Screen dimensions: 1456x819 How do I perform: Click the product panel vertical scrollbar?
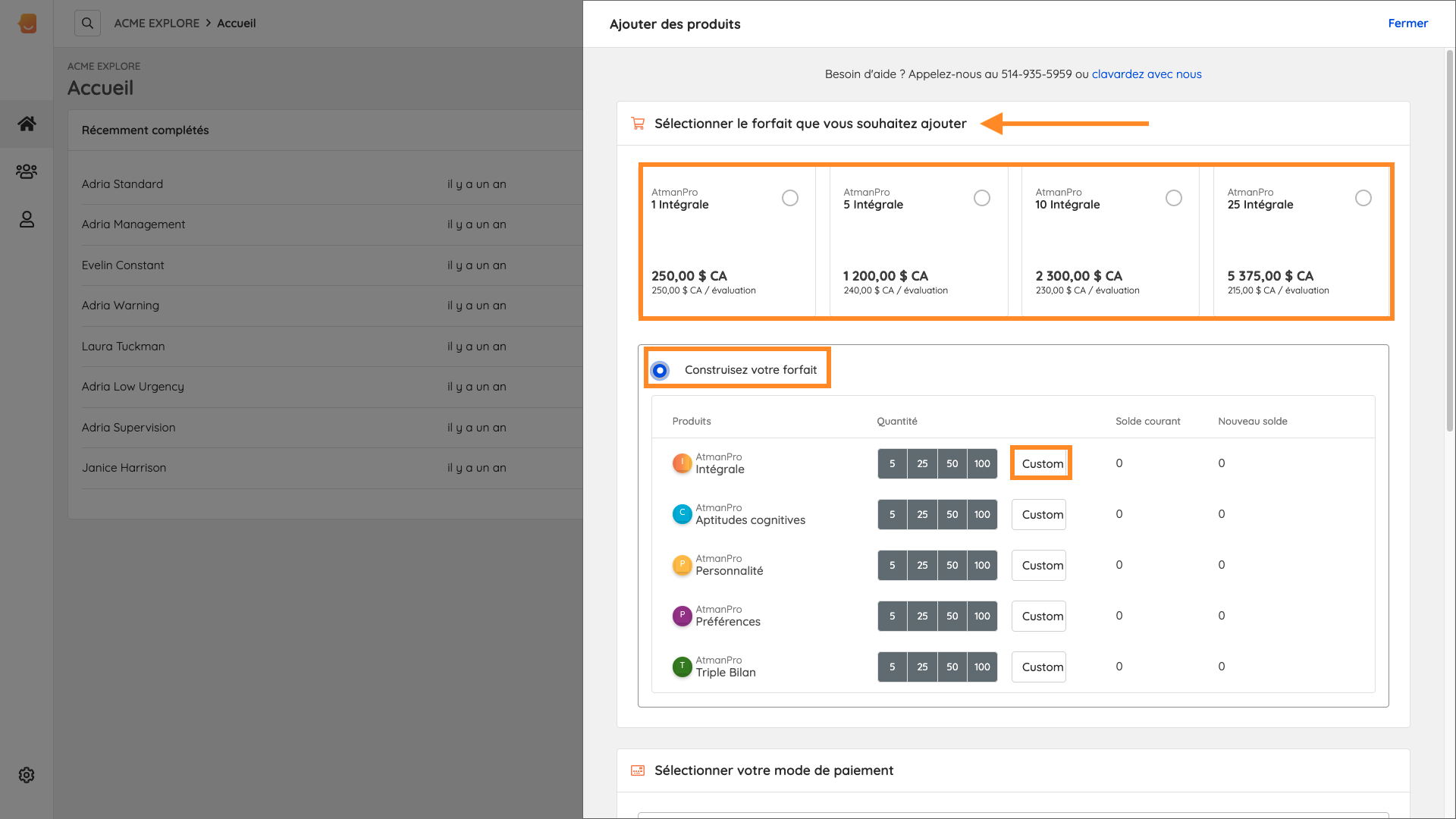(x=1450, y=241)
